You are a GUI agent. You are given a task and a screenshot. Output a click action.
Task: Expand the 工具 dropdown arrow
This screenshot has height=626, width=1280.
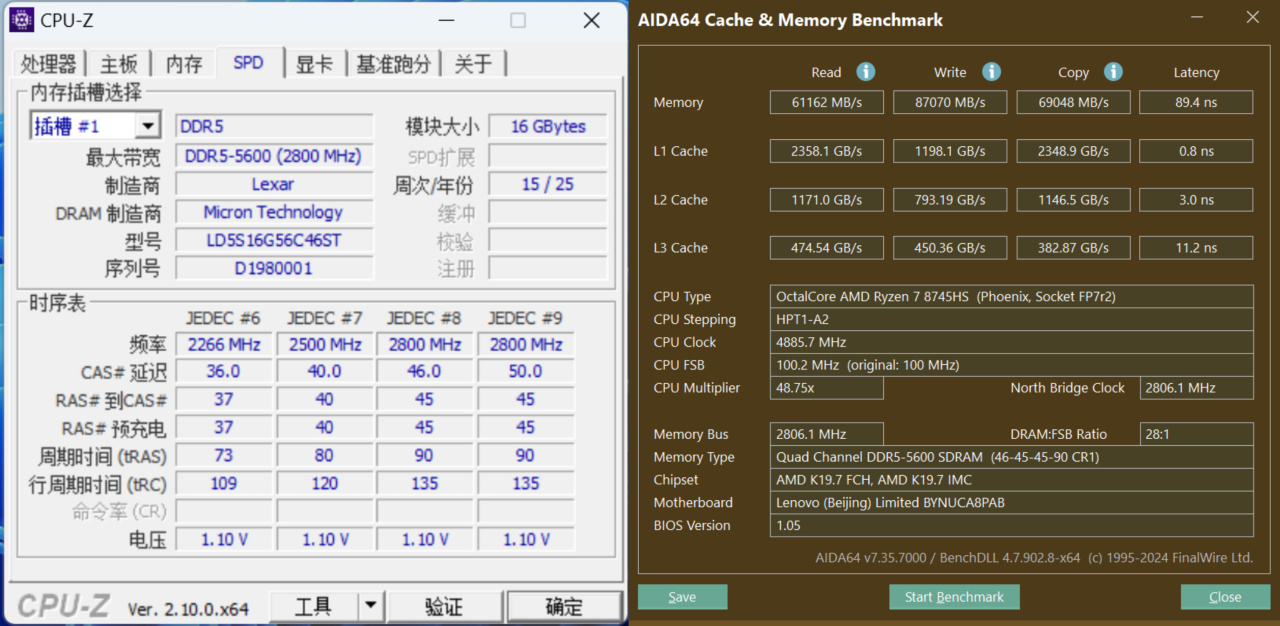[371, 605]
